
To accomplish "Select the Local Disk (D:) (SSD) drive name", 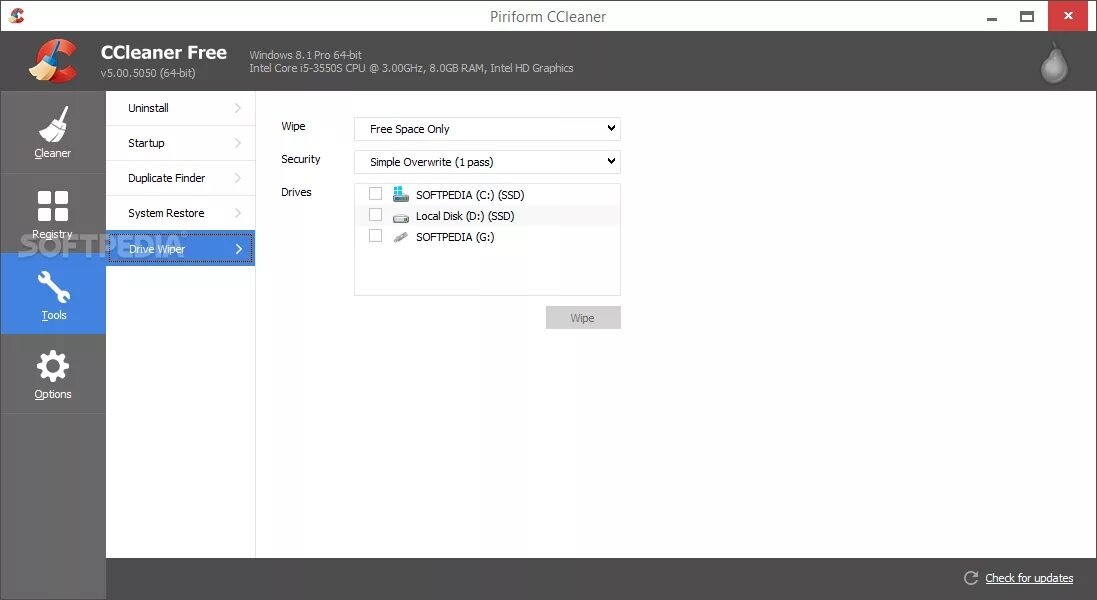I will (x=465, y=216).
